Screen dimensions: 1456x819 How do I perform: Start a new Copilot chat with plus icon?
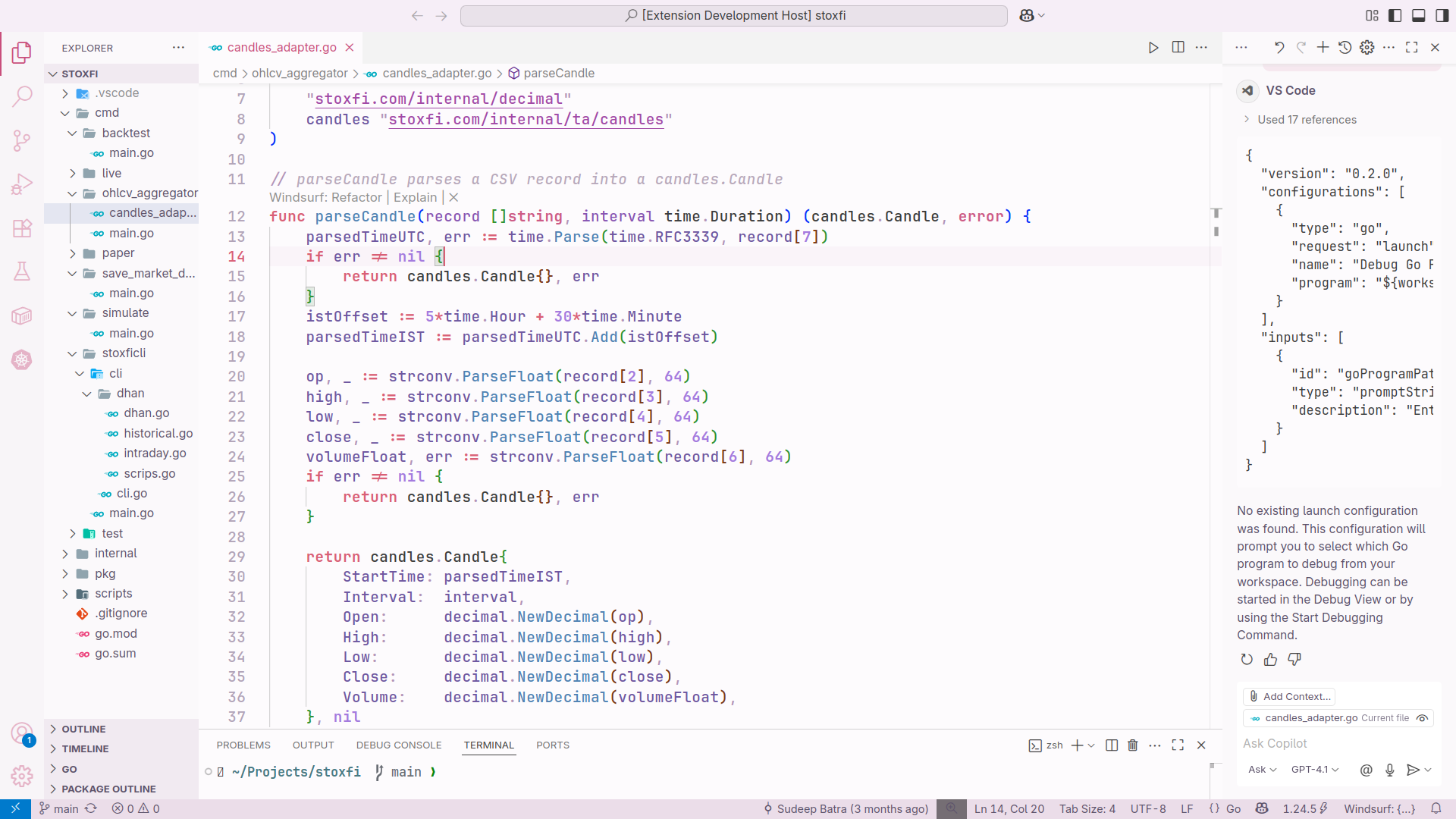coord(1323,47)
